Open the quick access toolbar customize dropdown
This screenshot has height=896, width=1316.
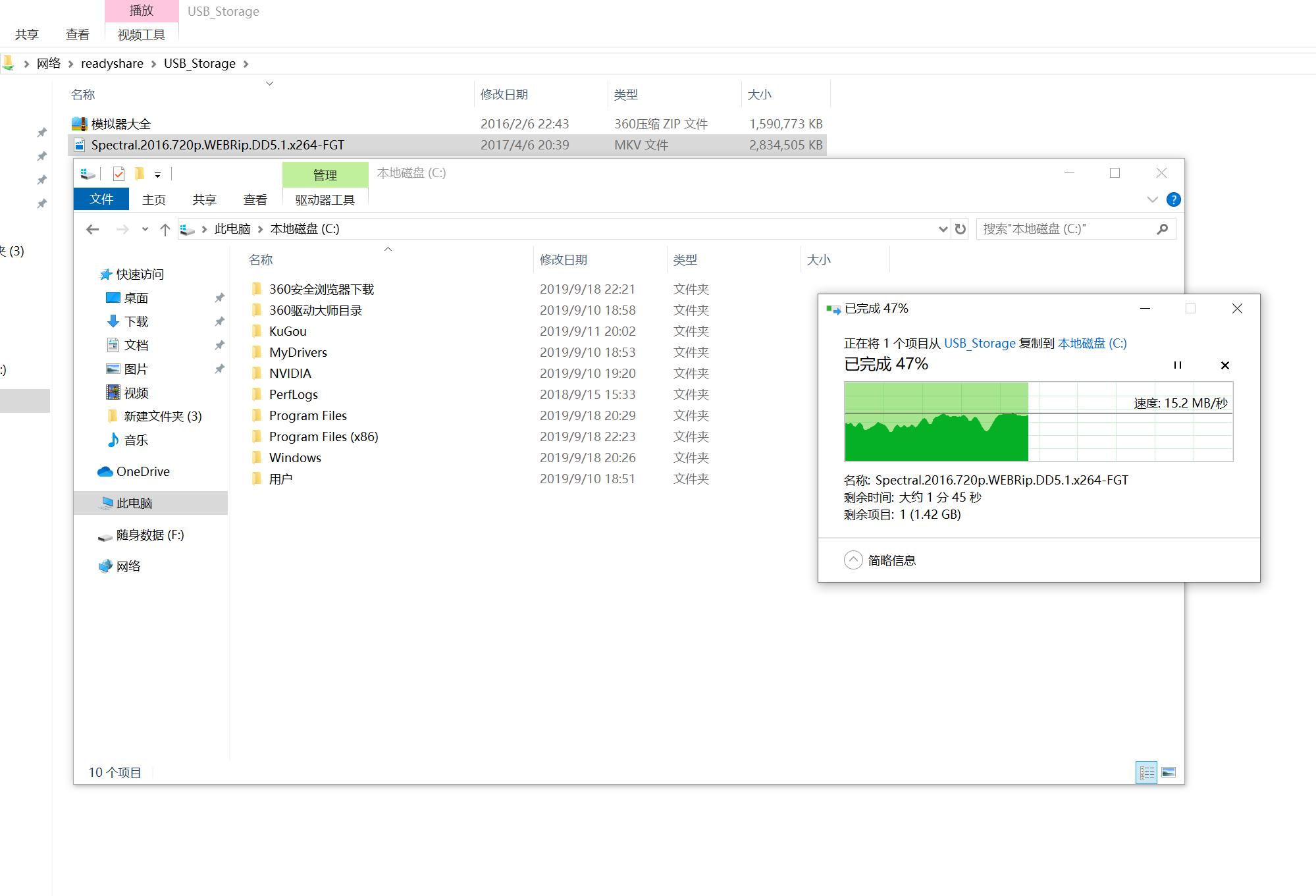[x=158, y=173]
